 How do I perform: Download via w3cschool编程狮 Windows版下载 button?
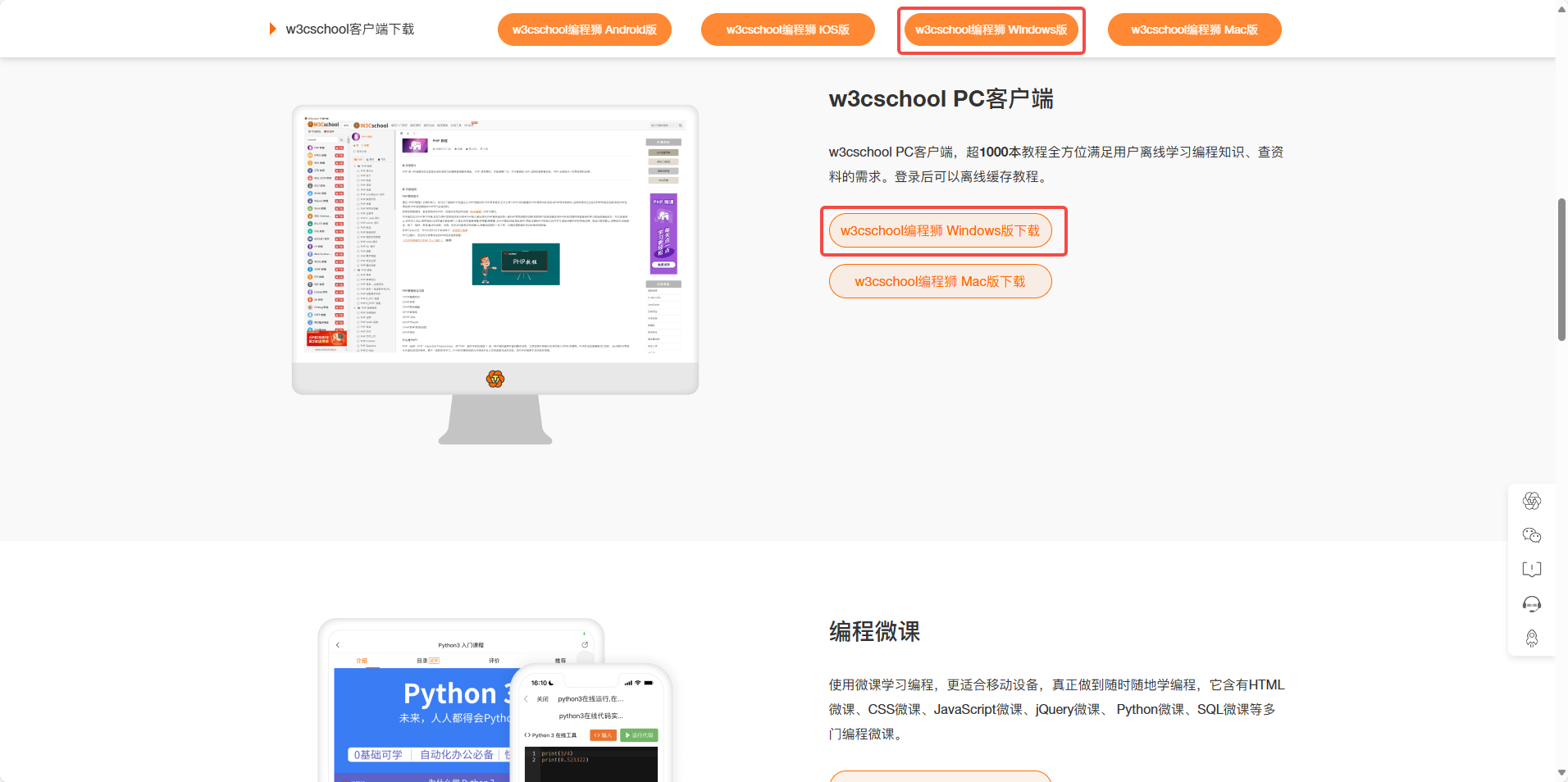(940, 231)
